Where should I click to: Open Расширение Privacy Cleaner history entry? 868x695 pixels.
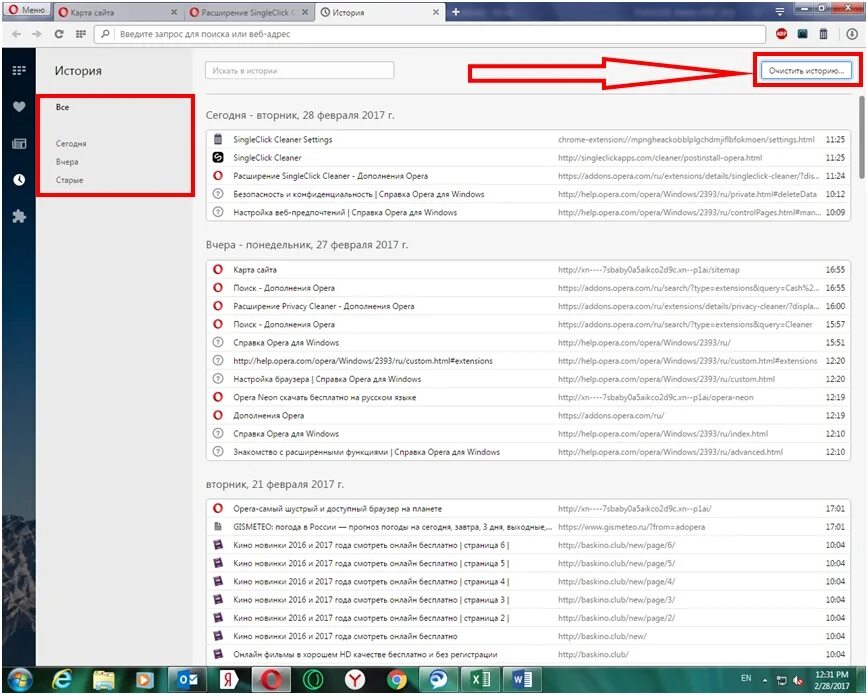point(528,306)
